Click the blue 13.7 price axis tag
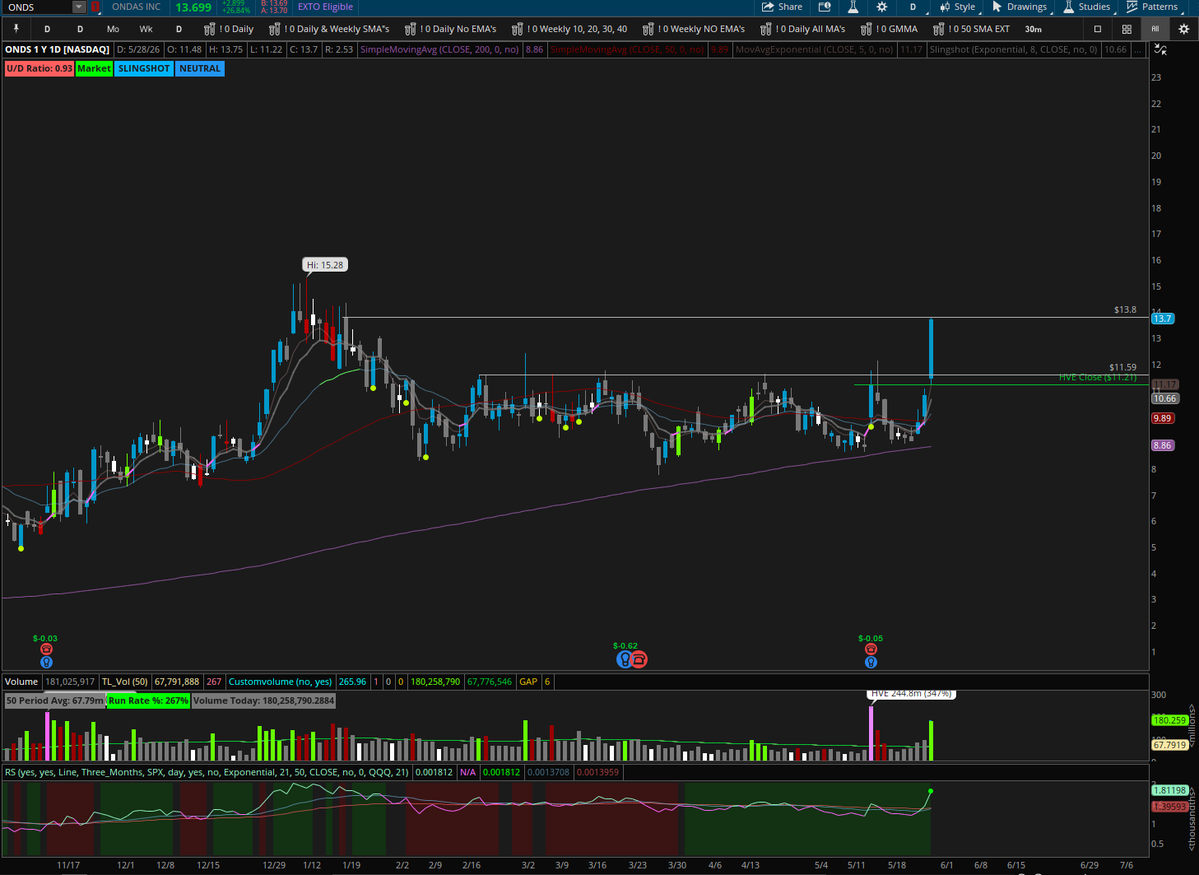 tap(1162, 318)
